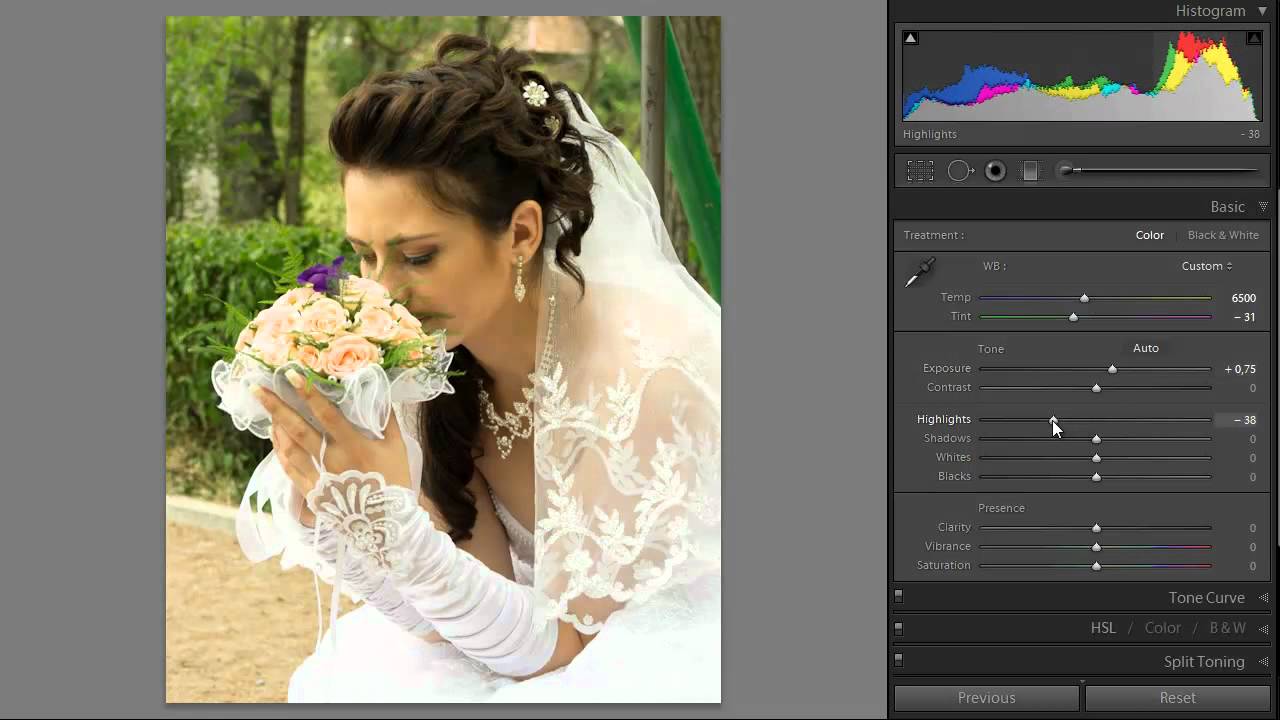Switch to the Color tab in HSL panel
Screen dimensions: 1280x720
click(x=1163, y=628)
